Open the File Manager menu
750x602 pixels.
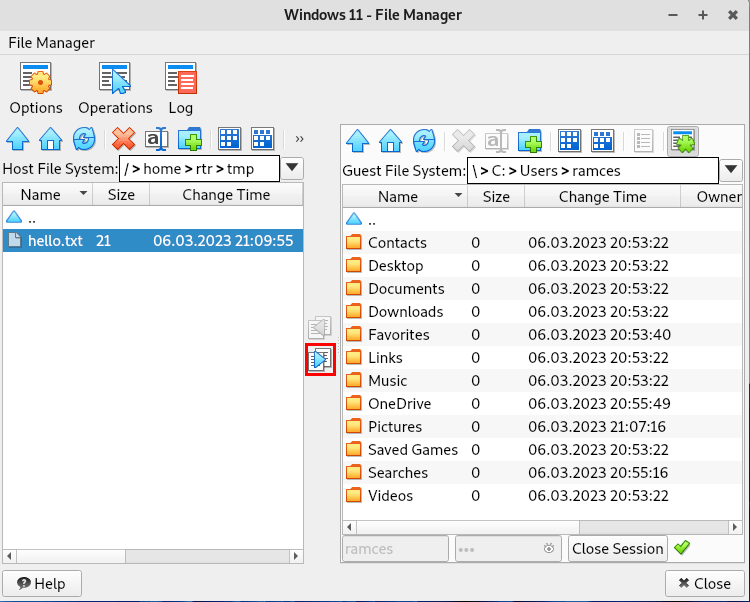(x=51, y=43)
